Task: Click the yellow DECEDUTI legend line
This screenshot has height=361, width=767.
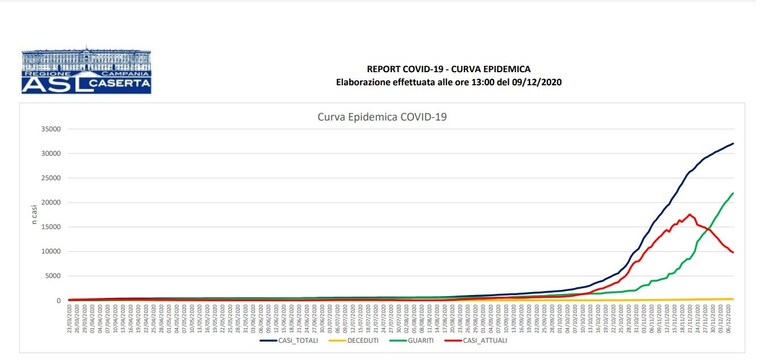Action: click(337, 340)
